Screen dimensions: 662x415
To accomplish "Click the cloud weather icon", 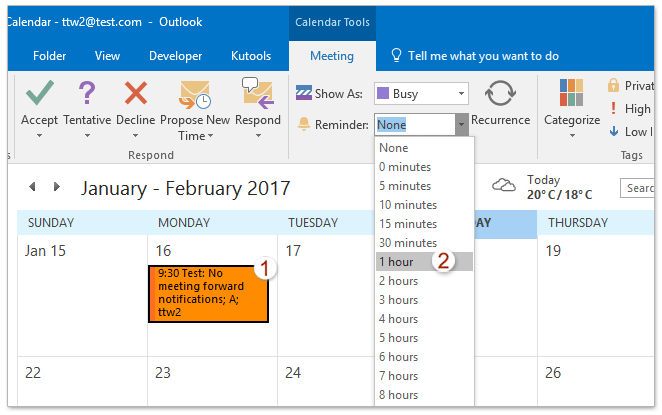I will click(x=504, y=185).
